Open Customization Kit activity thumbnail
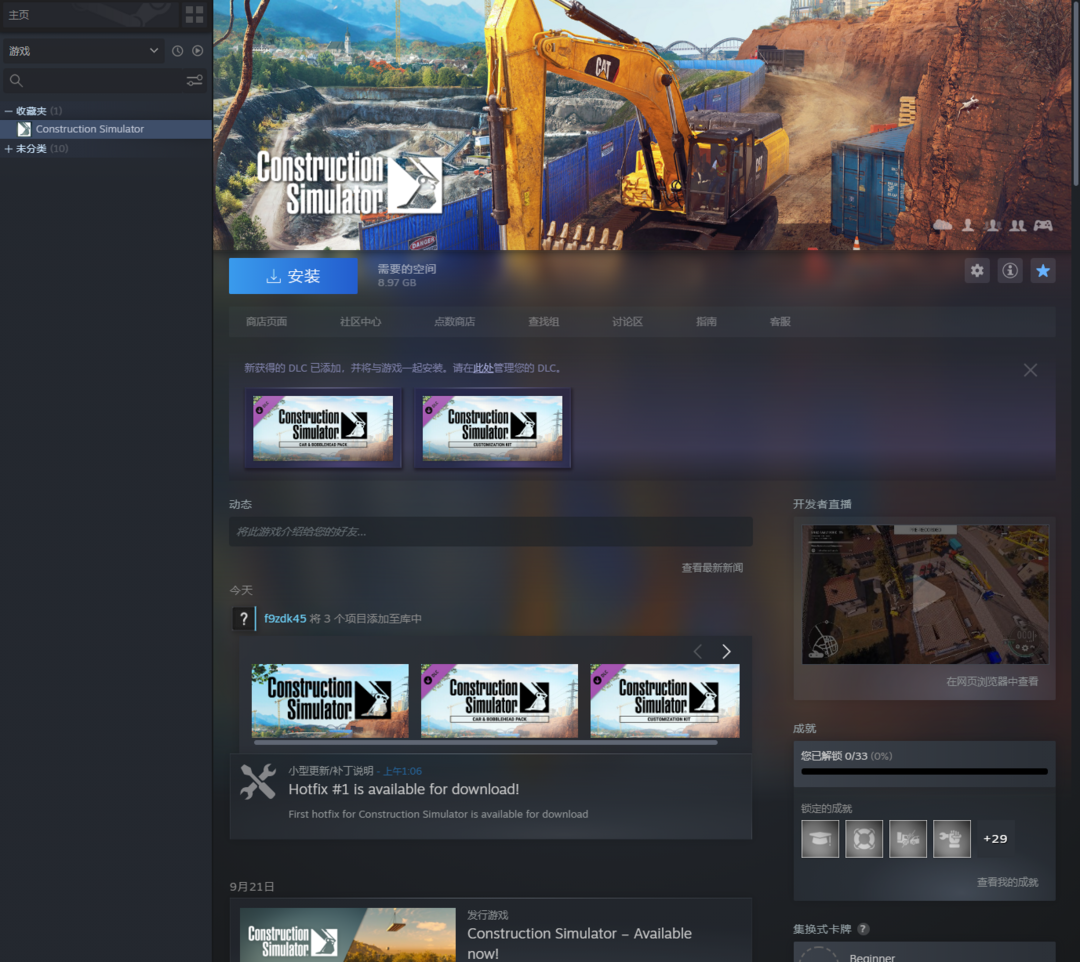The image size is (1080, 962). [665, 700]
